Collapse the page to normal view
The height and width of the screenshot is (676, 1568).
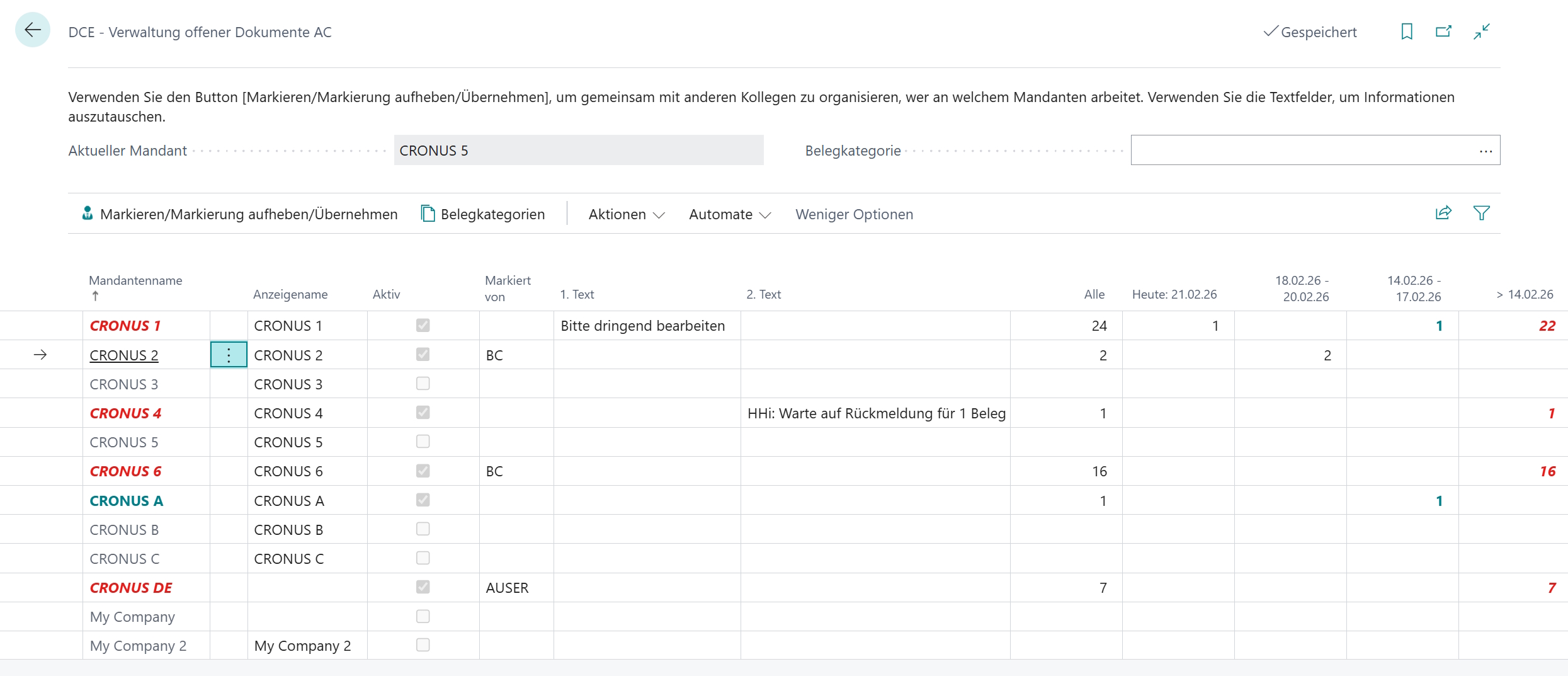1482,32
